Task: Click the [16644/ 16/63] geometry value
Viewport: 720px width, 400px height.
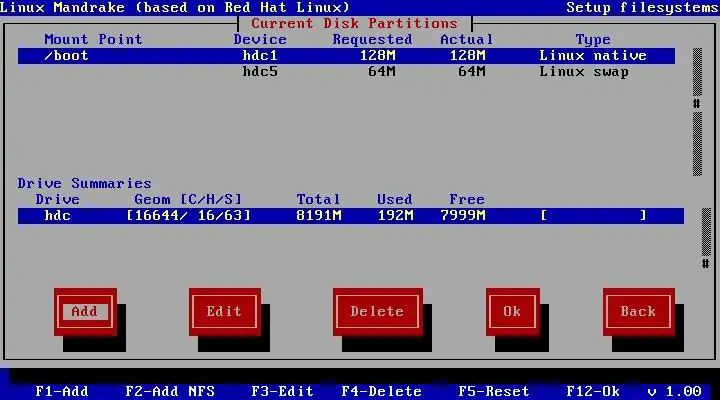Action: tap(189, 215)
